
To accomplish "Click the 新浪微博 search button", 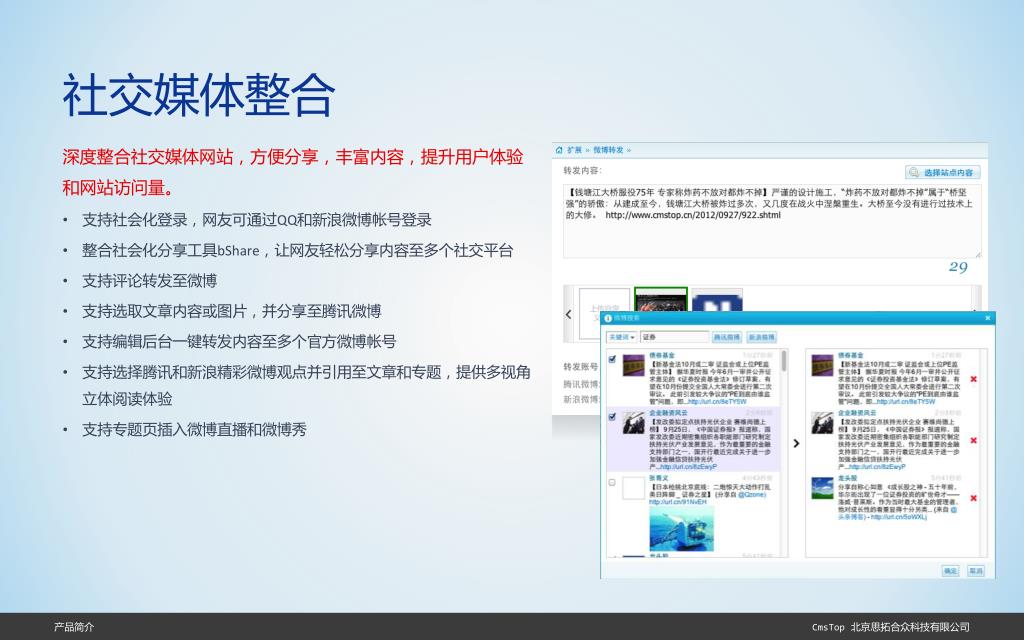I will click(x=761, y=337).
